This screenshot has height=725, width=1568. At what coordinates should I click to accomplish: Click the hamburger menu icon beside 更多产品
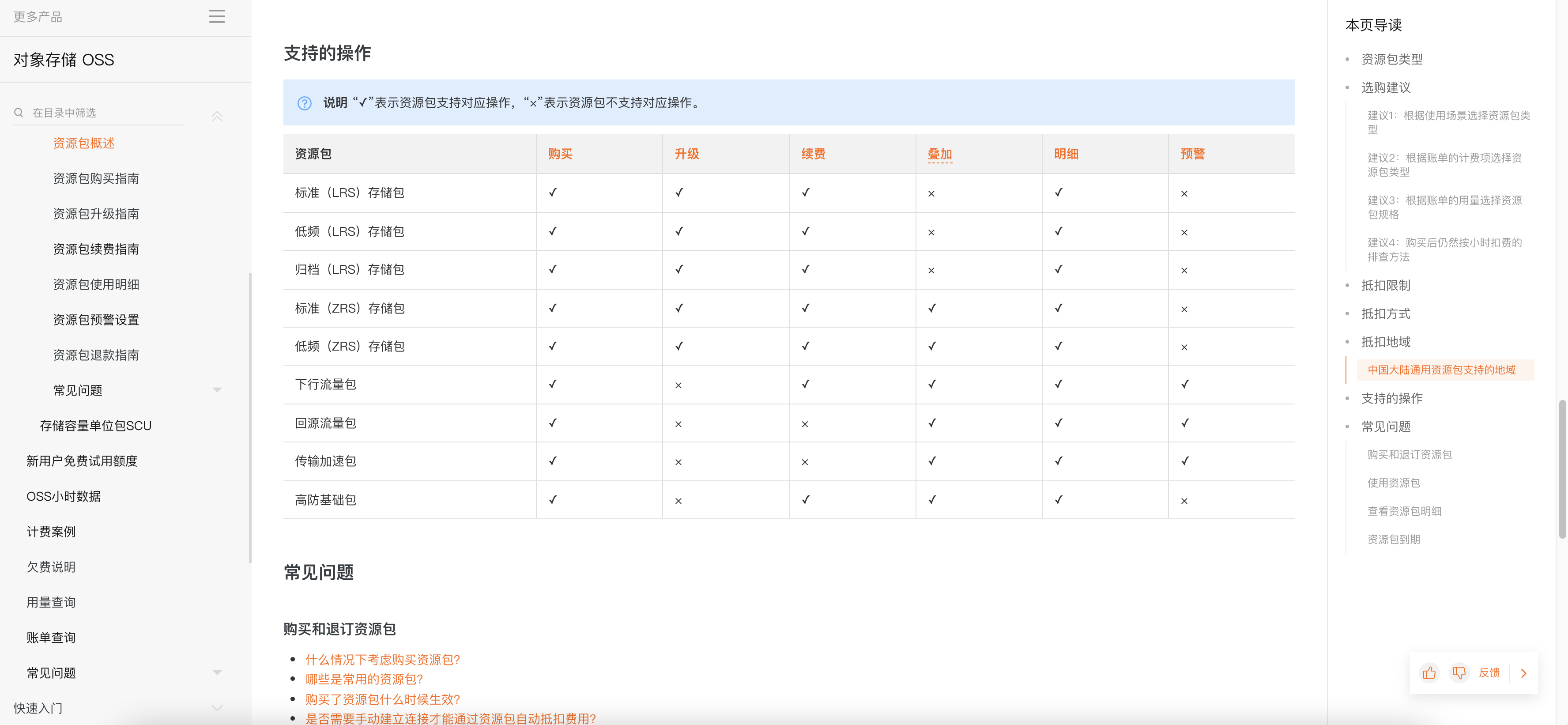coord(217,16)
